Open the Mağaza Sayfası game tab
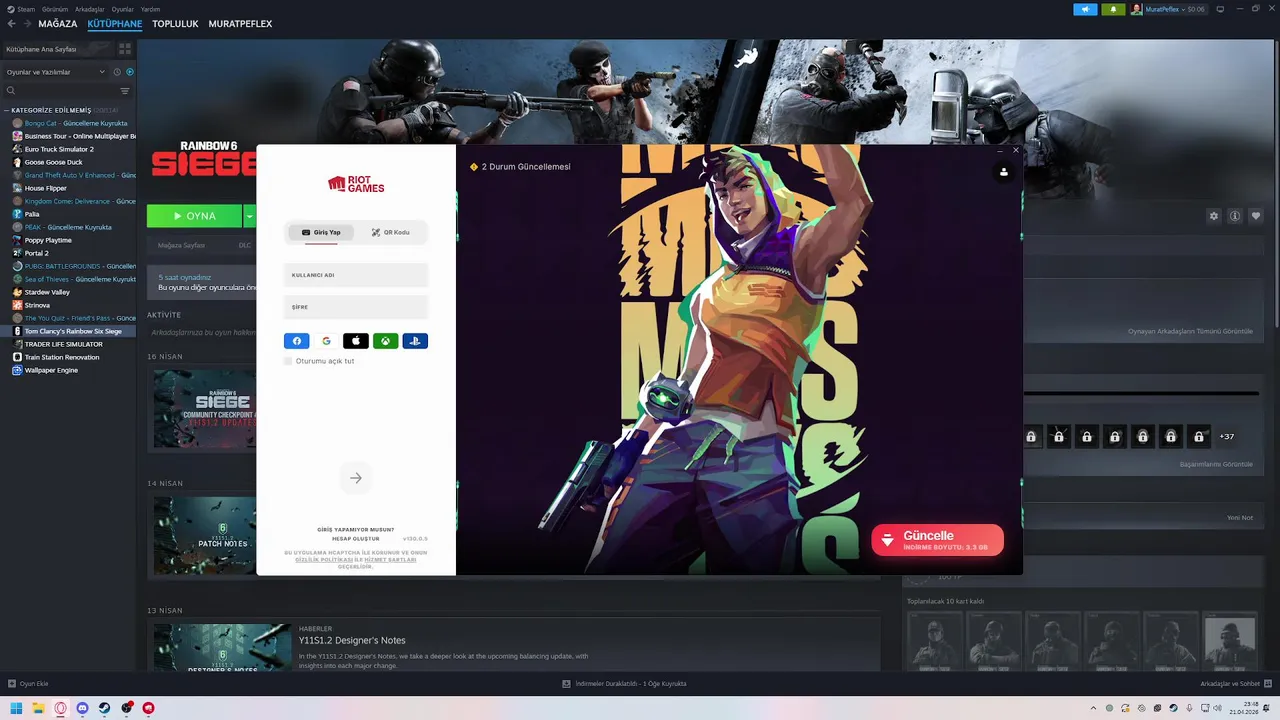The height and width of the screenshot is (720, 1280). (181, 245)
